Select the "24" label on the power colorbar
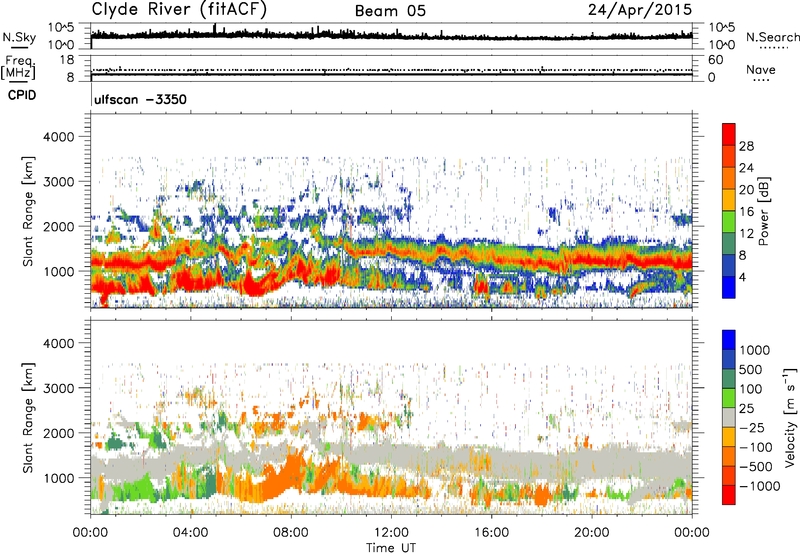 746,168
